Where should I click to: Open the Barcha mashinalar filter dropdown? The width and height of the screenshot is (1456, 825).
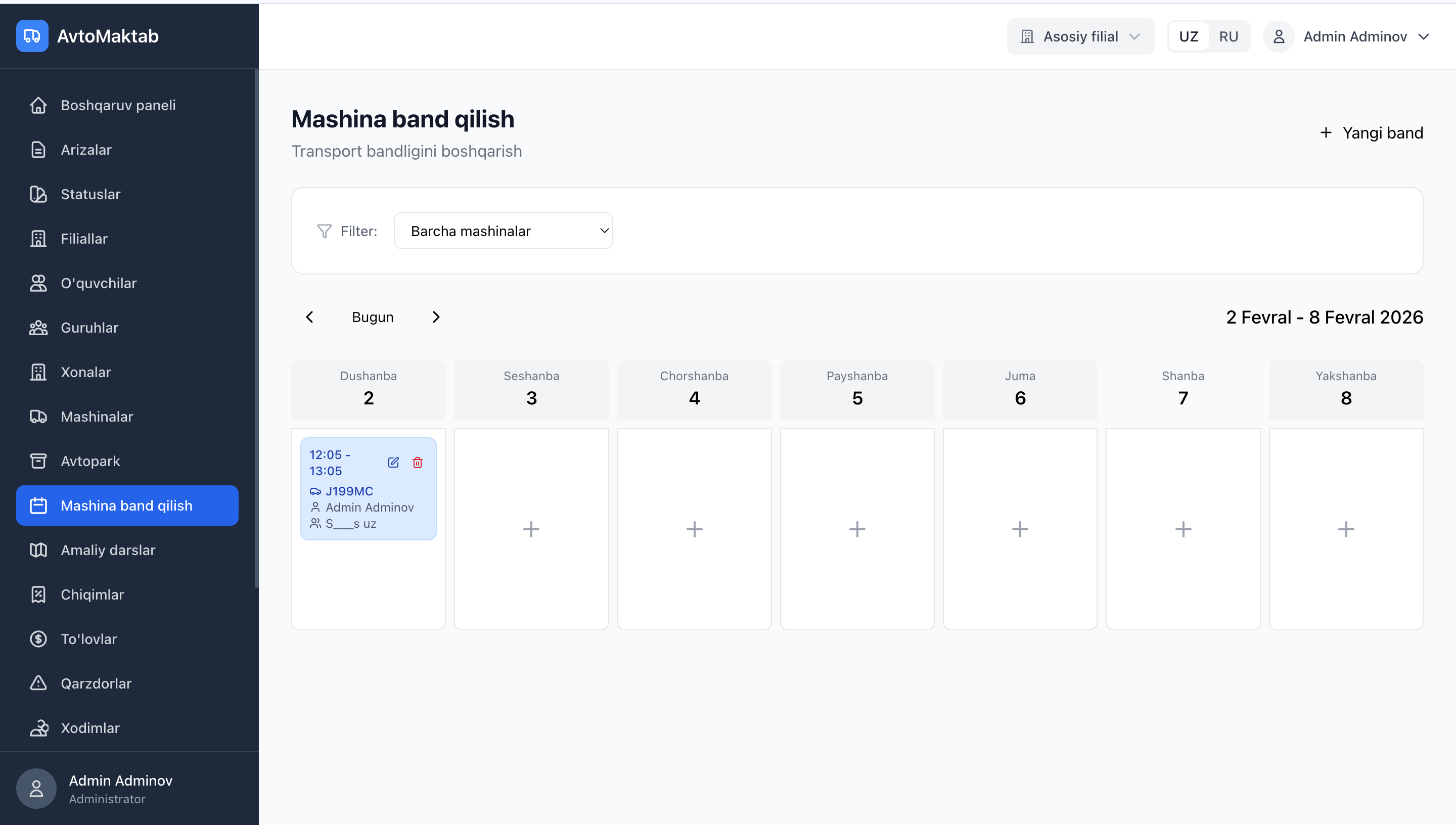pyautogui.click(x=503, y=231)
